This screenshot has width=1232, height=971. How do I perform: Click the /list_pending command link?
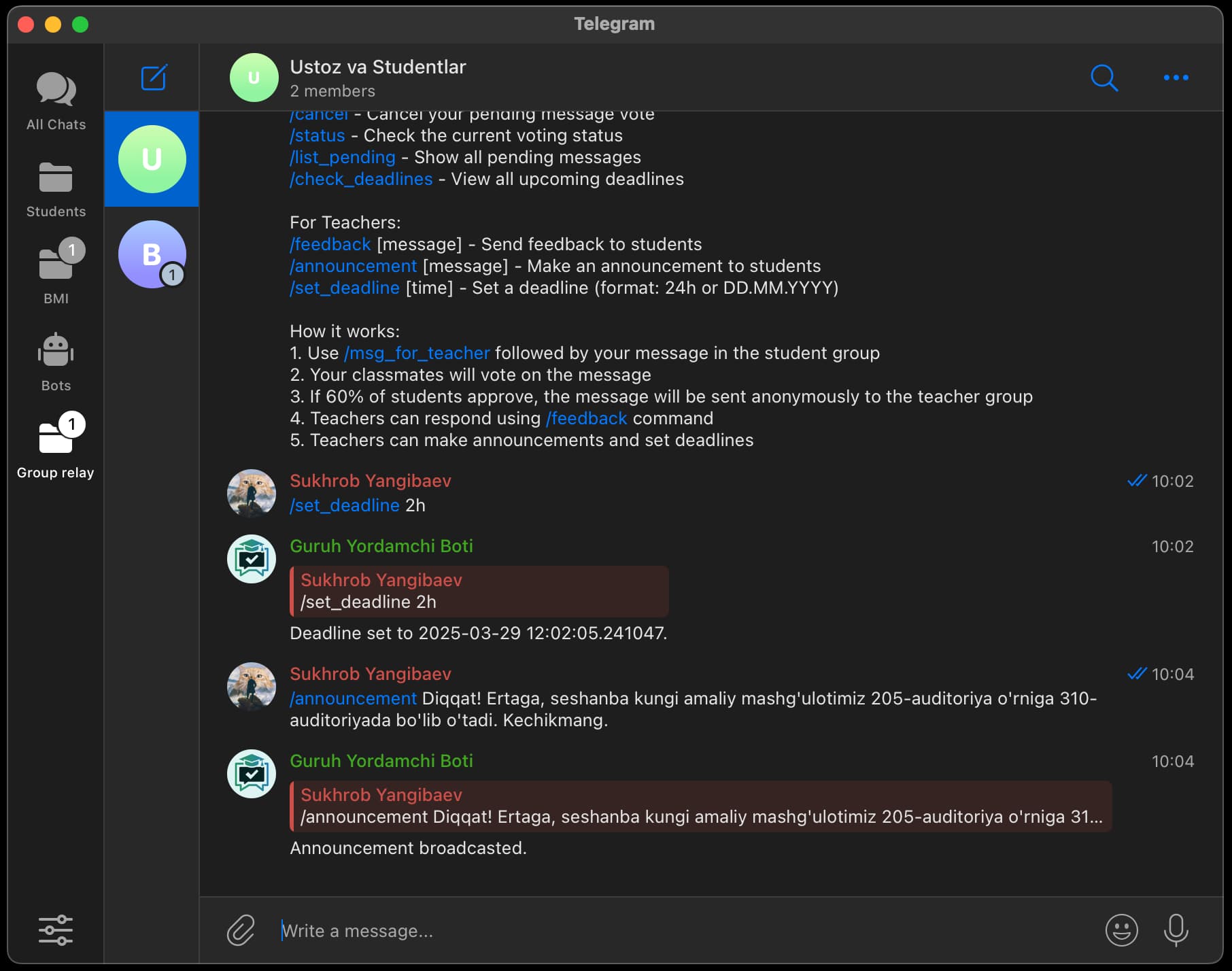coord(343,157)
